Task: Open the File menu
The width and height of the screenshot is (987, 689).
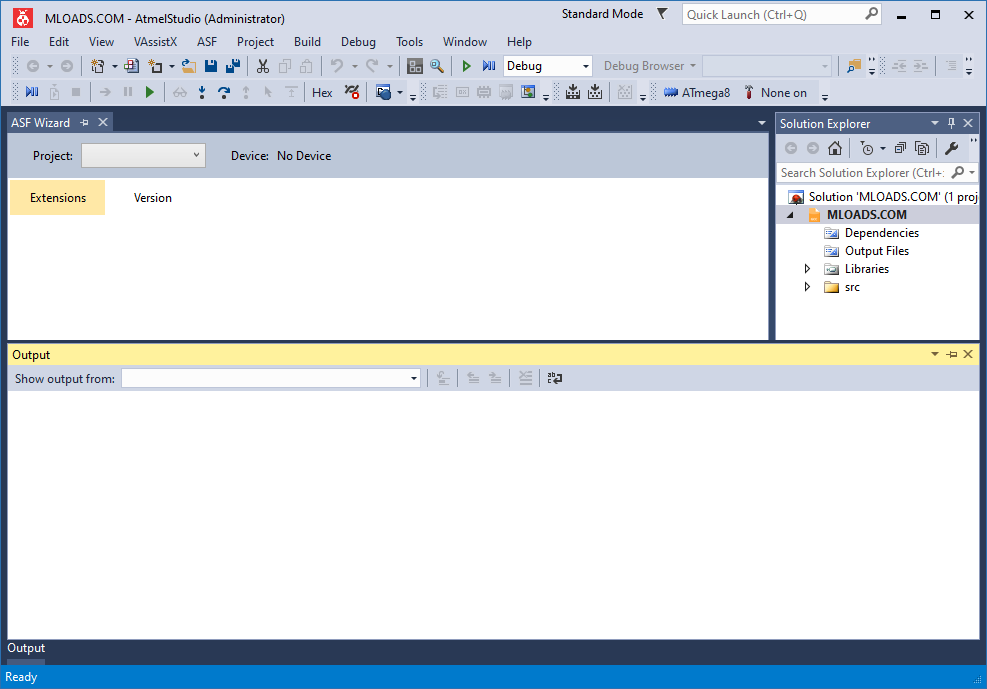Action: coord(20,42)
